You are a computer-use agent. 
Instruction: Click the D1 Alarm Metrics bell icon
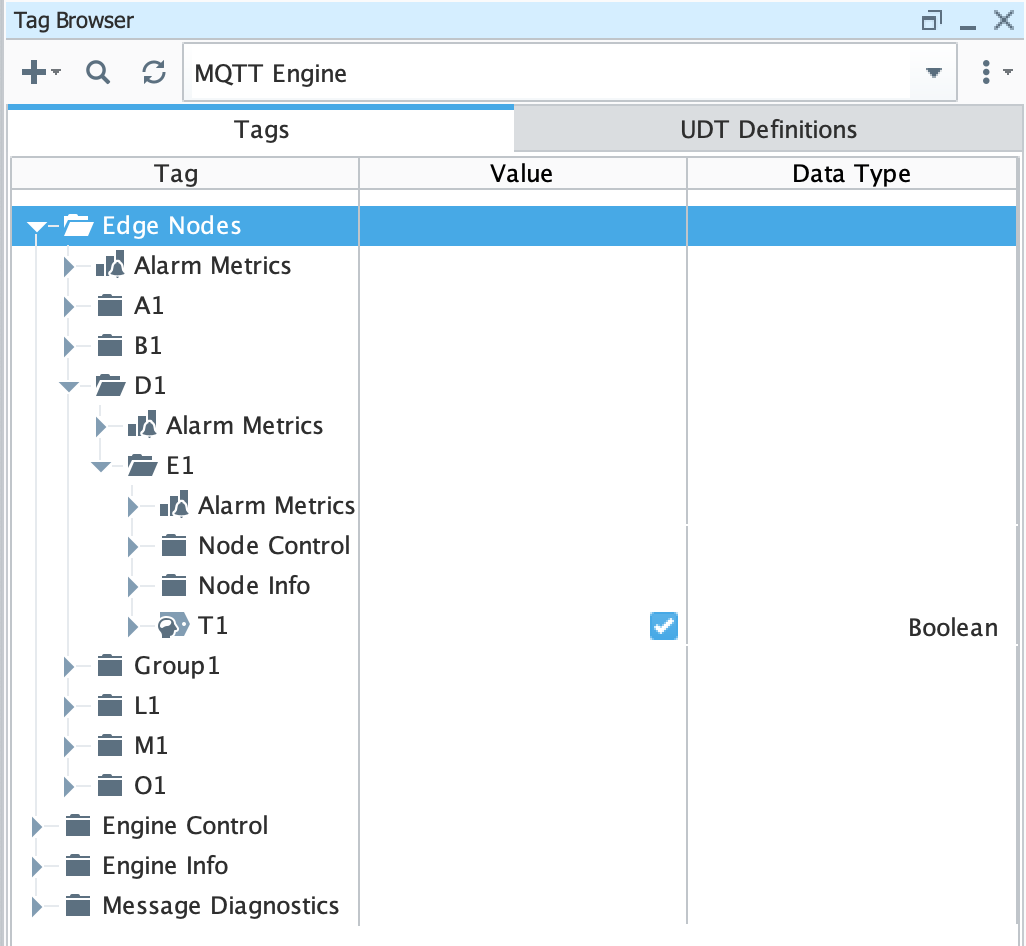(142, 426)
